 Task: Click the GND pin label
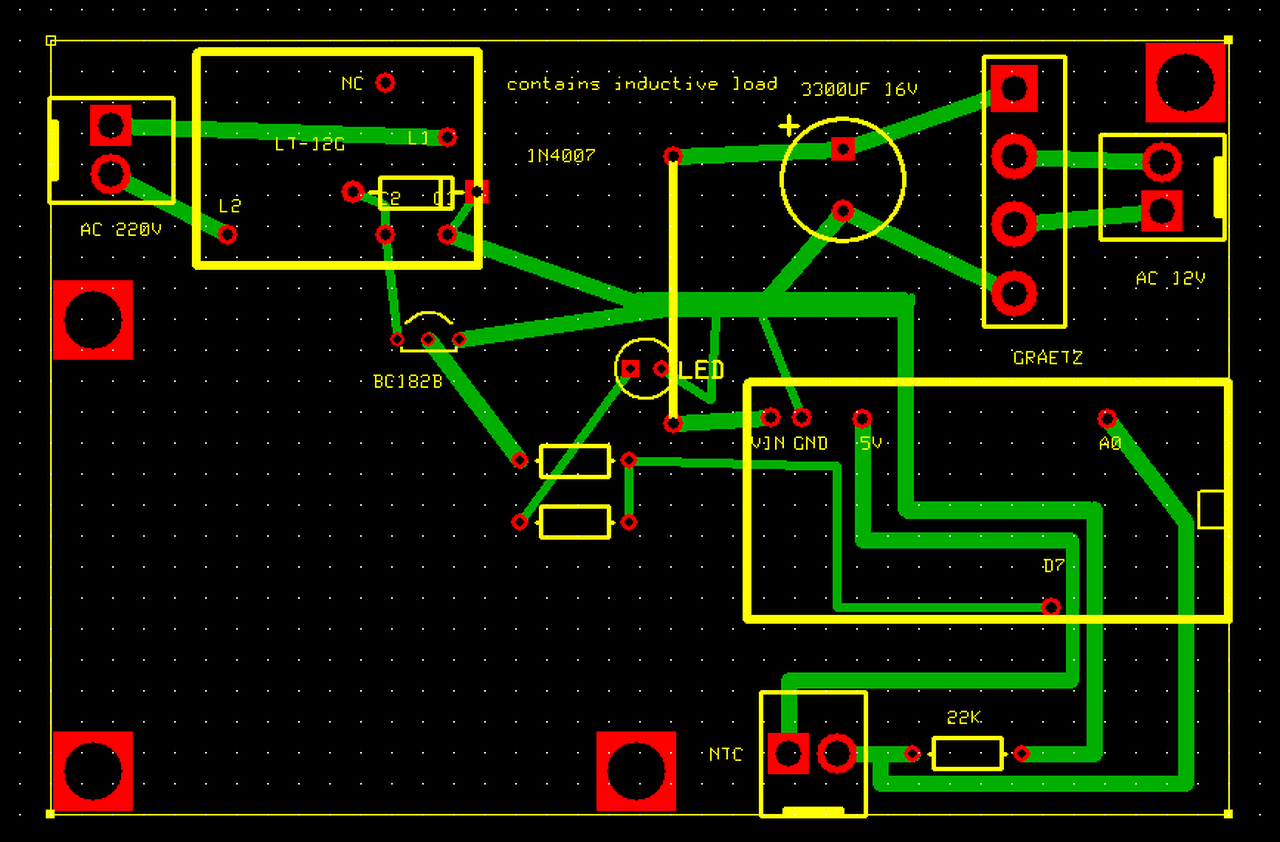[811, 443]
